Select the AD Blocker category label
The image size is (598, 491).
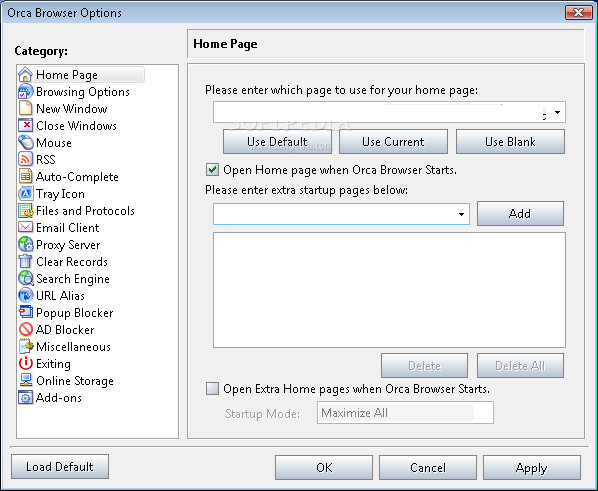coord(65,330)
